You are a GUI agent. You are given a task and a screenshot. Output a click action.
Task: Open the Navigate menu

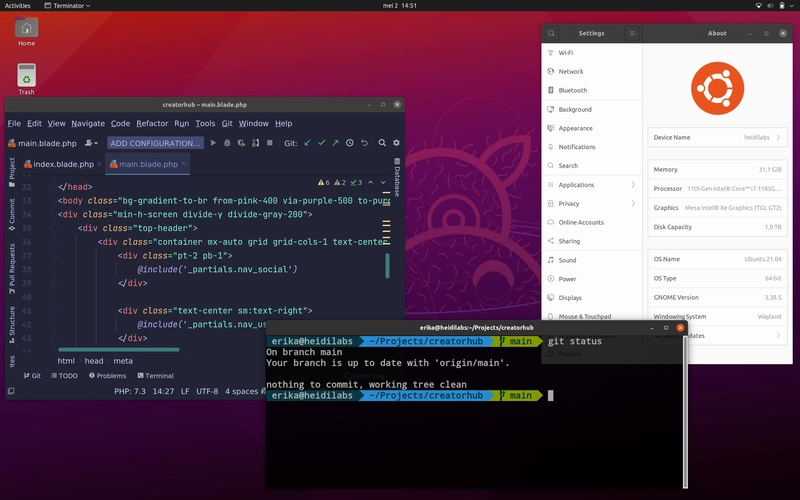tap(88, 123)
